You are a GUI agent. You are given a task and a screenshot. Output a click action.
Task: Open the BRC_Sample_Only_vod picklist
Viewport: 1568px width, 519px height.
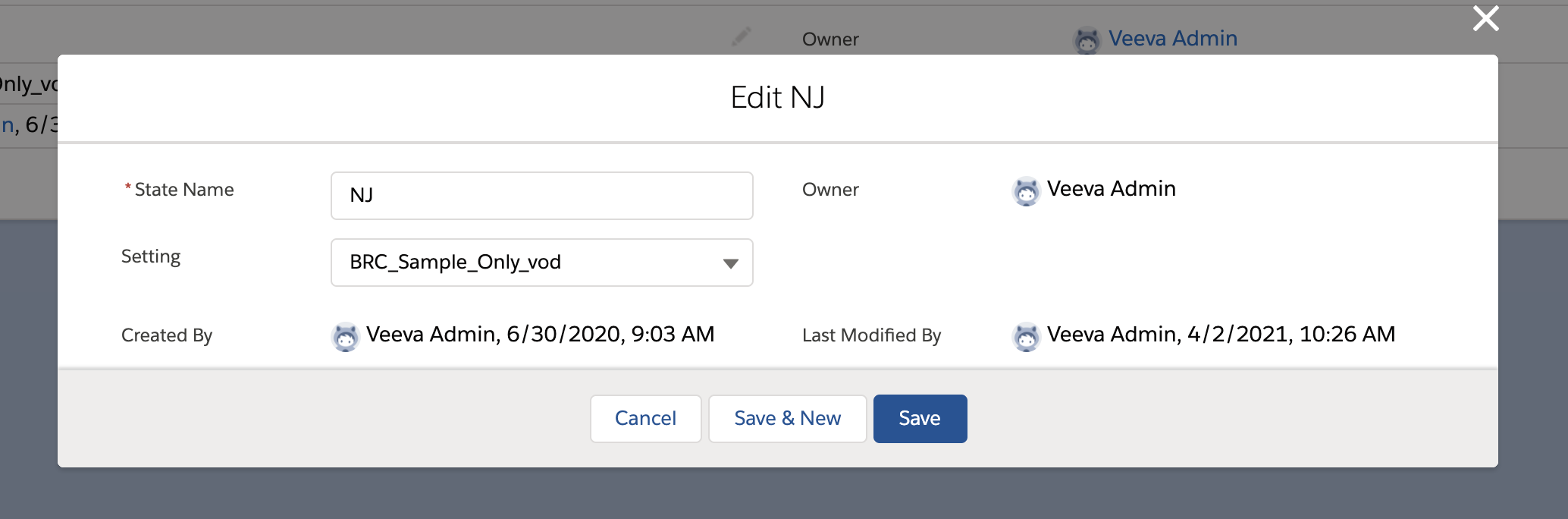tap(531, 263)
